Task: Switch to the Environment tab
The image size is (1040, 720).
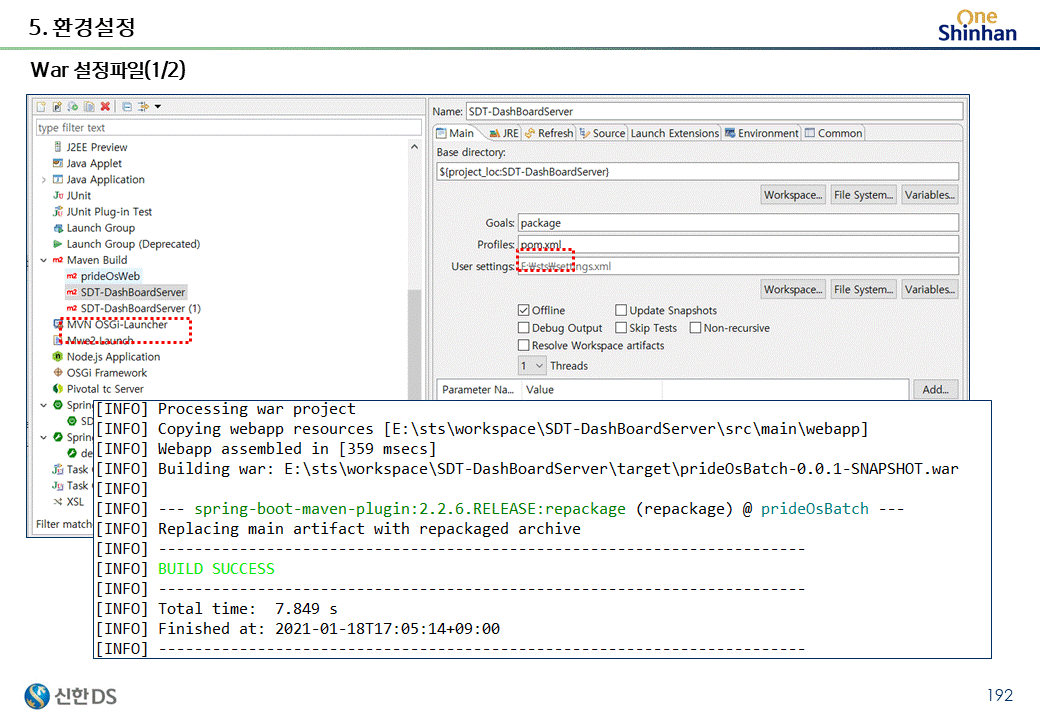Action: click(762, 133)
